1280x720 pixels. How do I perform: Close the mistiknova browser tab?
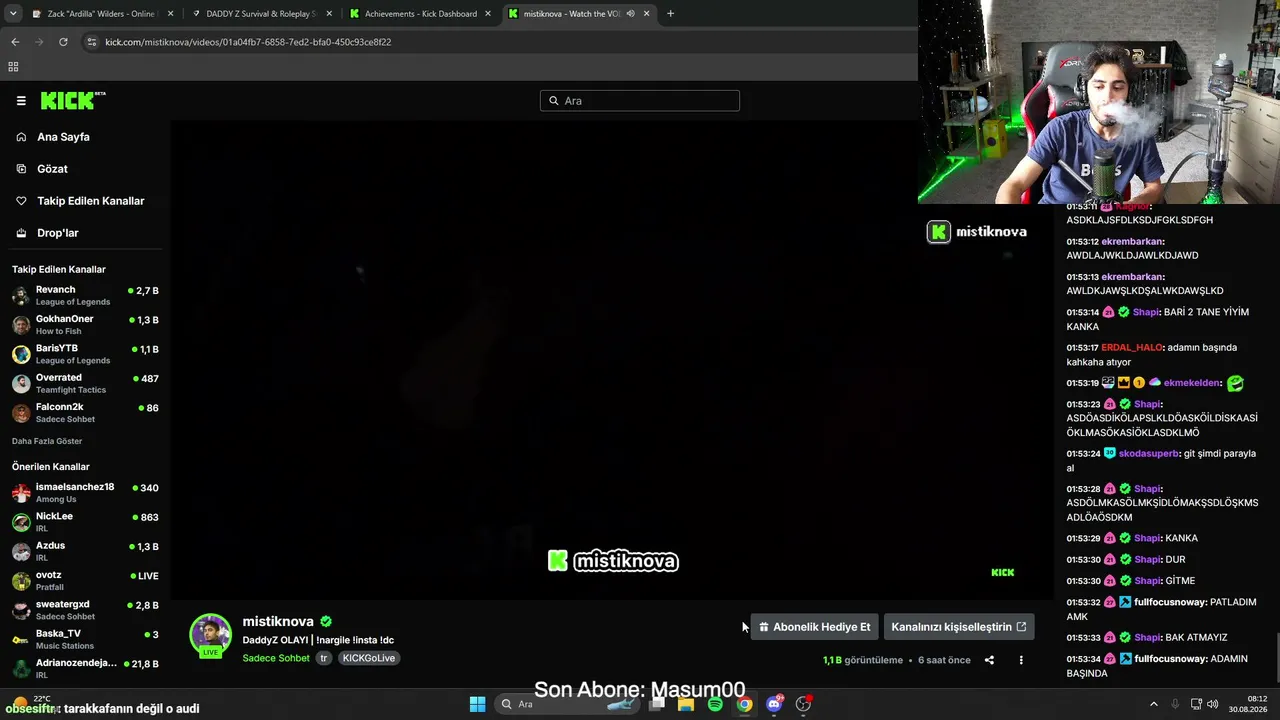(x=647, y=14)
